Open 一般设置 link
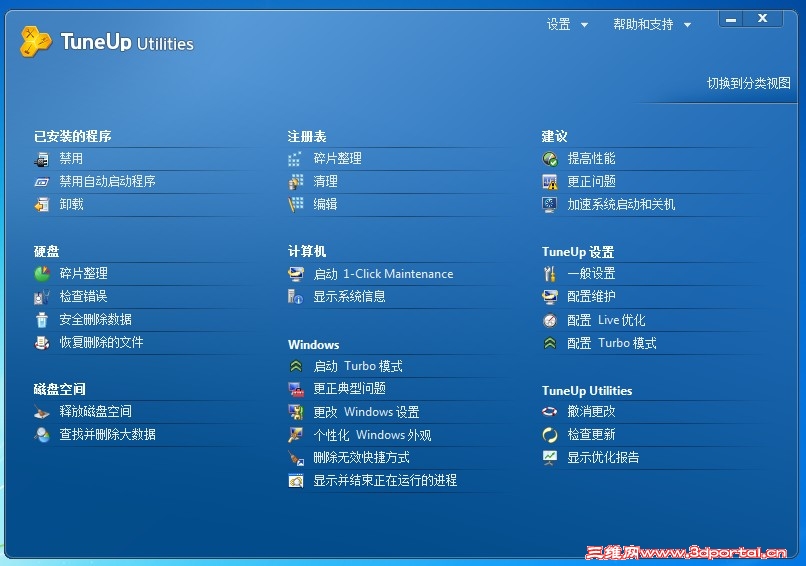 point(591,273)
